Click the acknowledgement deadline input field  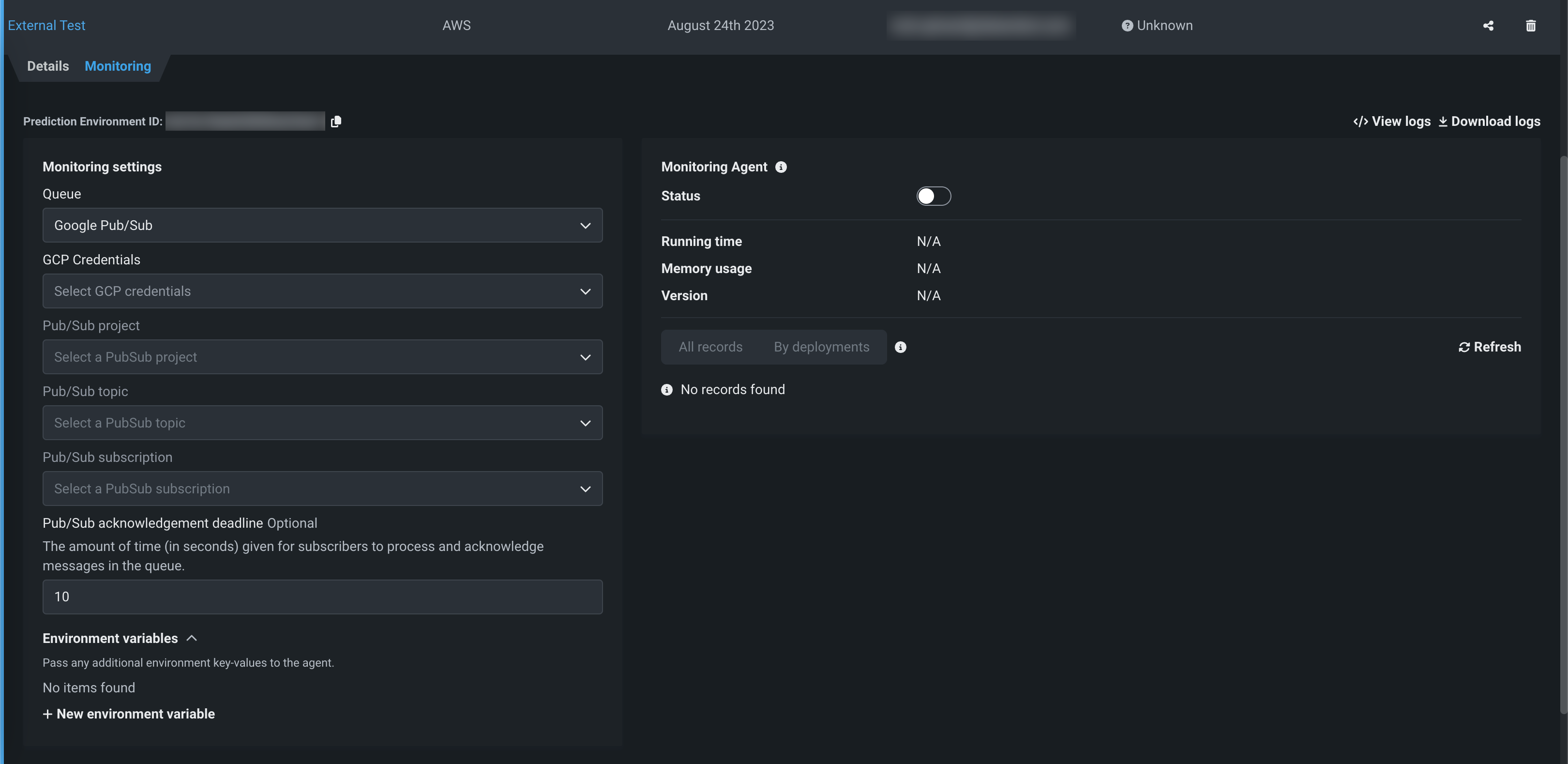click(323, 596)
